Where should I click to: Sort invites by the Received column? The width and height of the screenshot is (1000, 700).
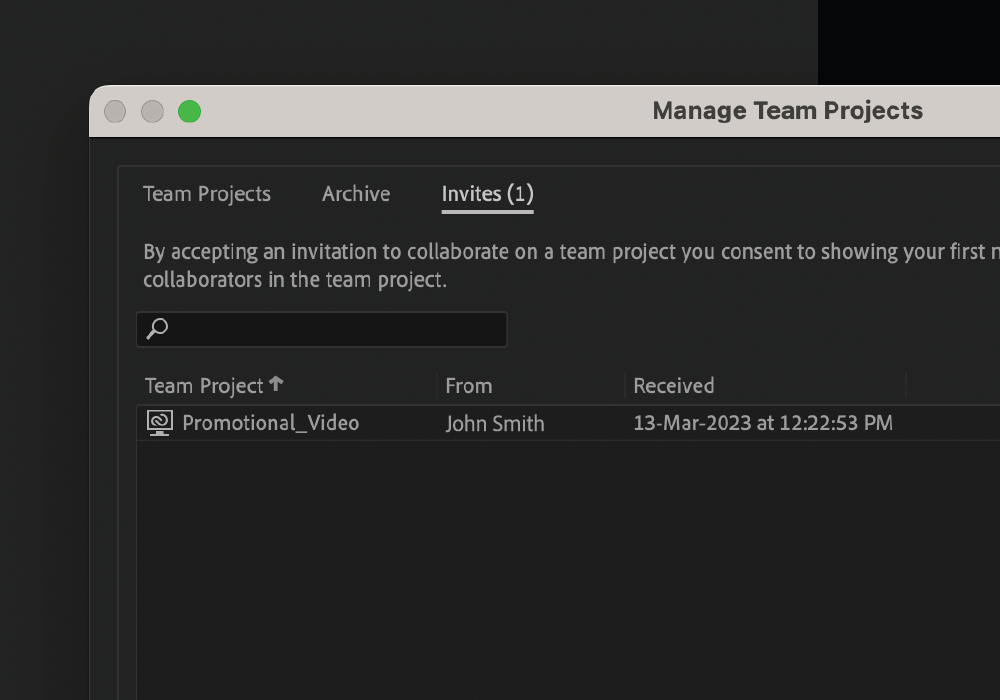pyautogui.click(x=674, y=386)
